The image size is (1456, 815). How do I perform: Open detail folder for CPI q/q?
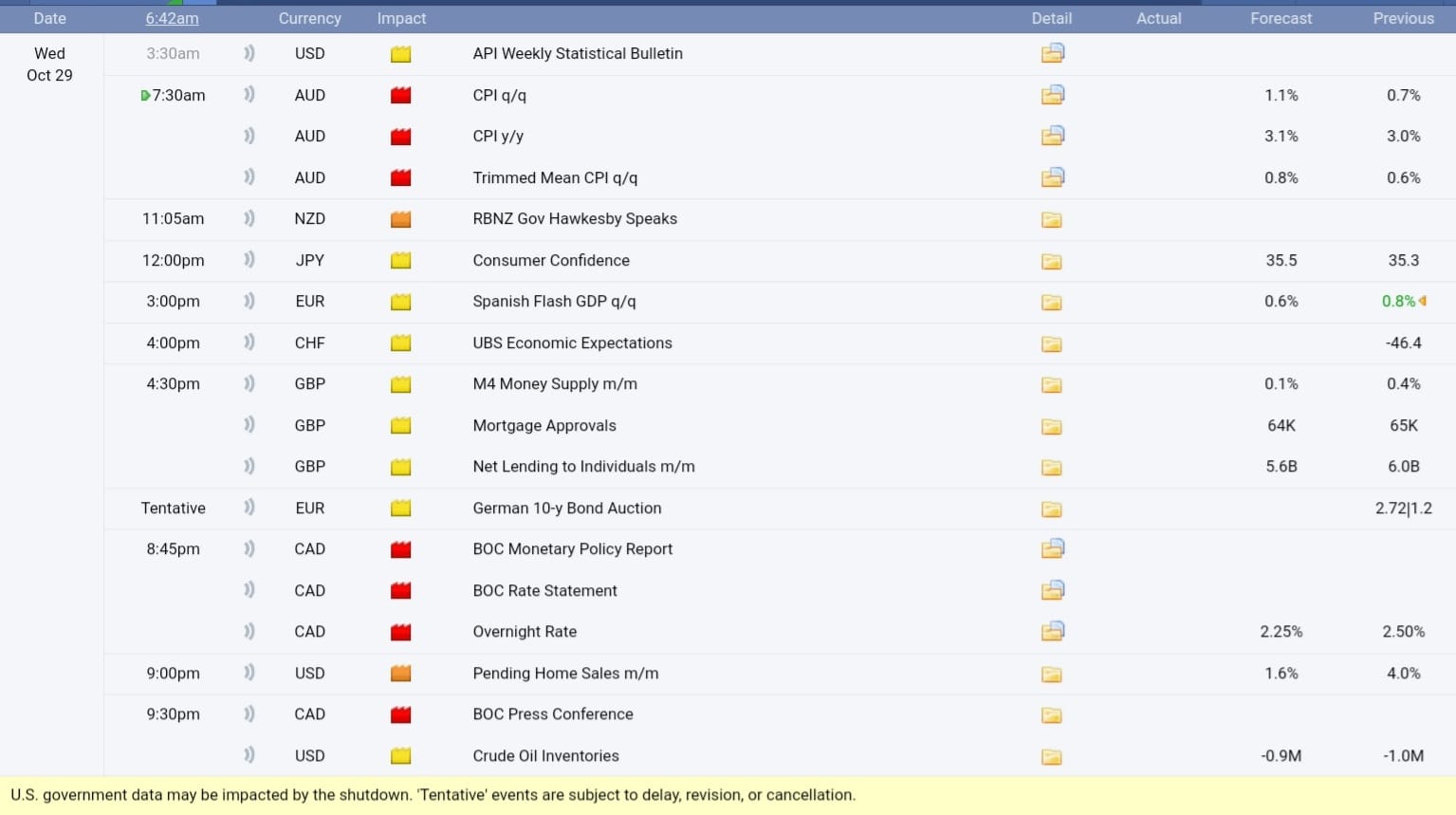[1052, 95]
